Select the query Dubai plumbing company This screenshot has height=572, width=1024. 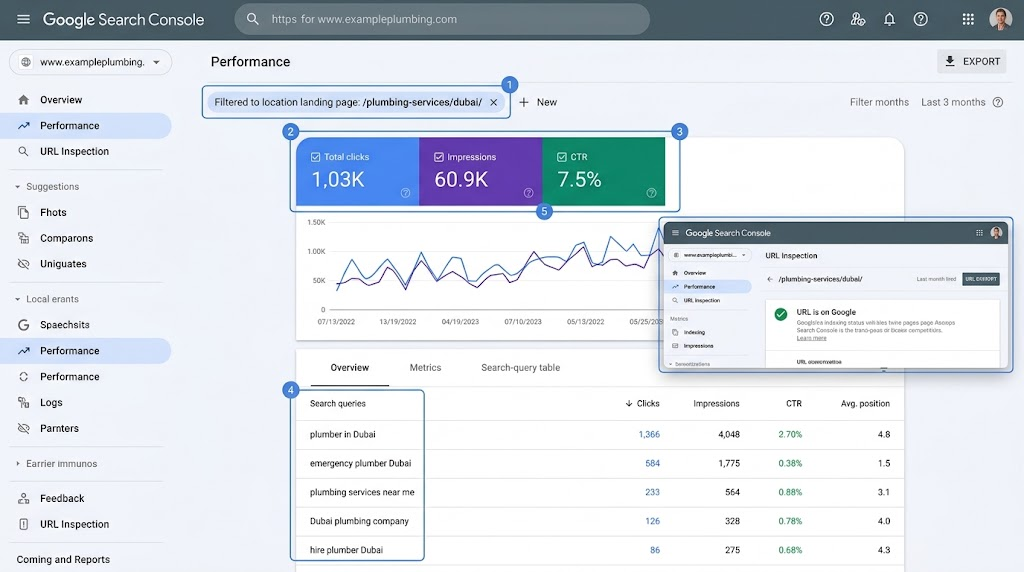(x=359, y=521)
